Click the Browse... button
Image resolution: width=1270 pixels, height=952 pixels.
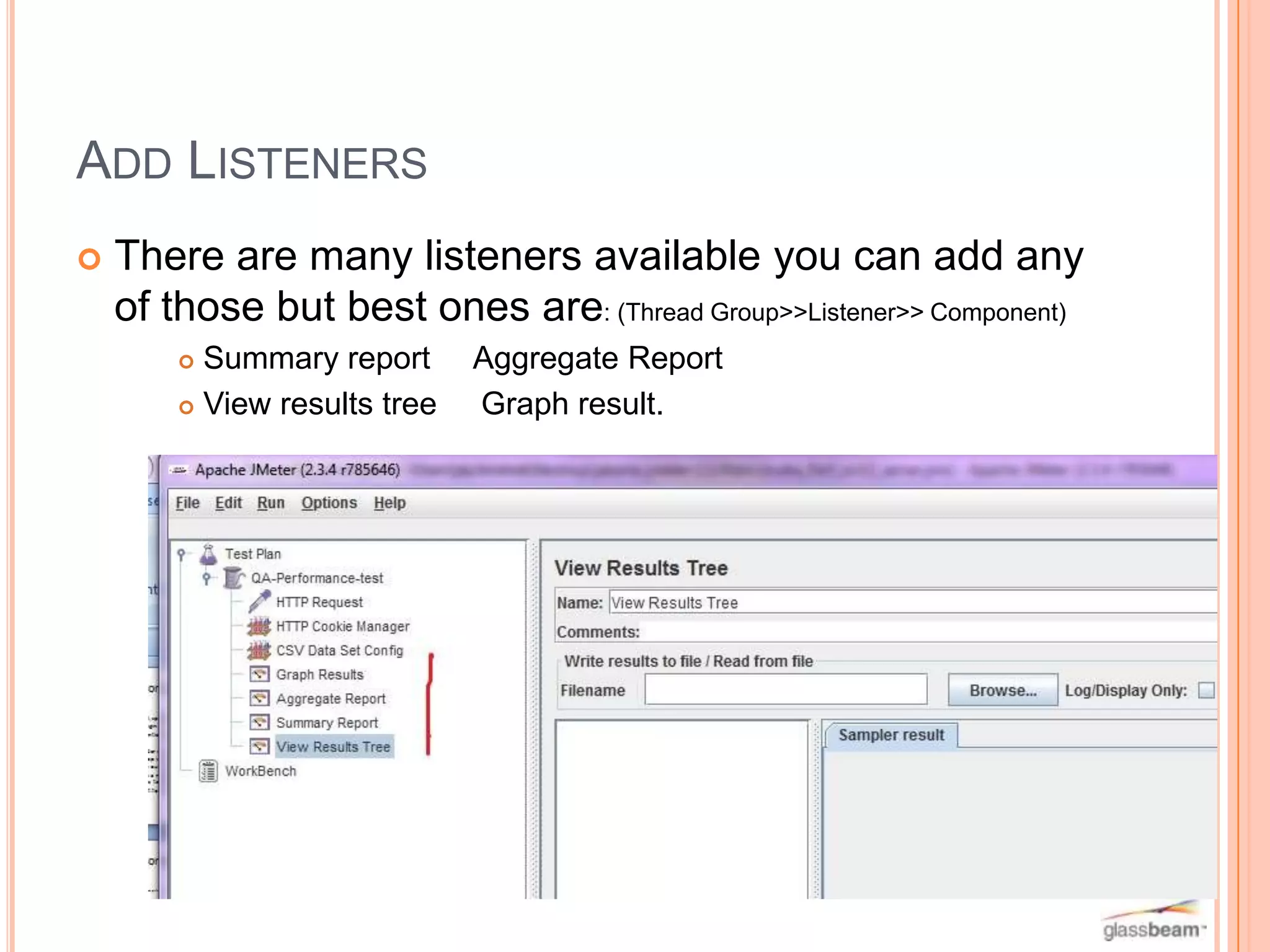point(1003,690)
